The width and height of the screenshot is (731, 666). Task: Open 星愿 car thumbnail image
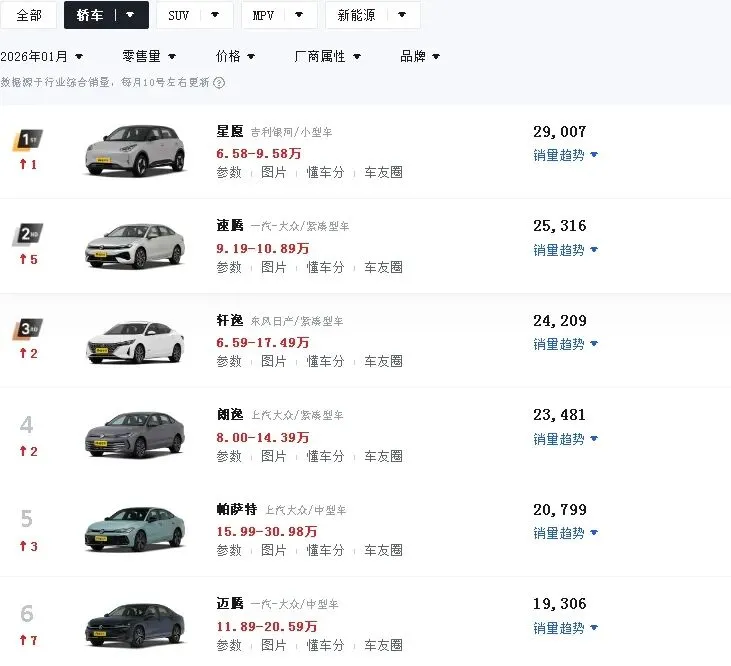click(135, 151)
